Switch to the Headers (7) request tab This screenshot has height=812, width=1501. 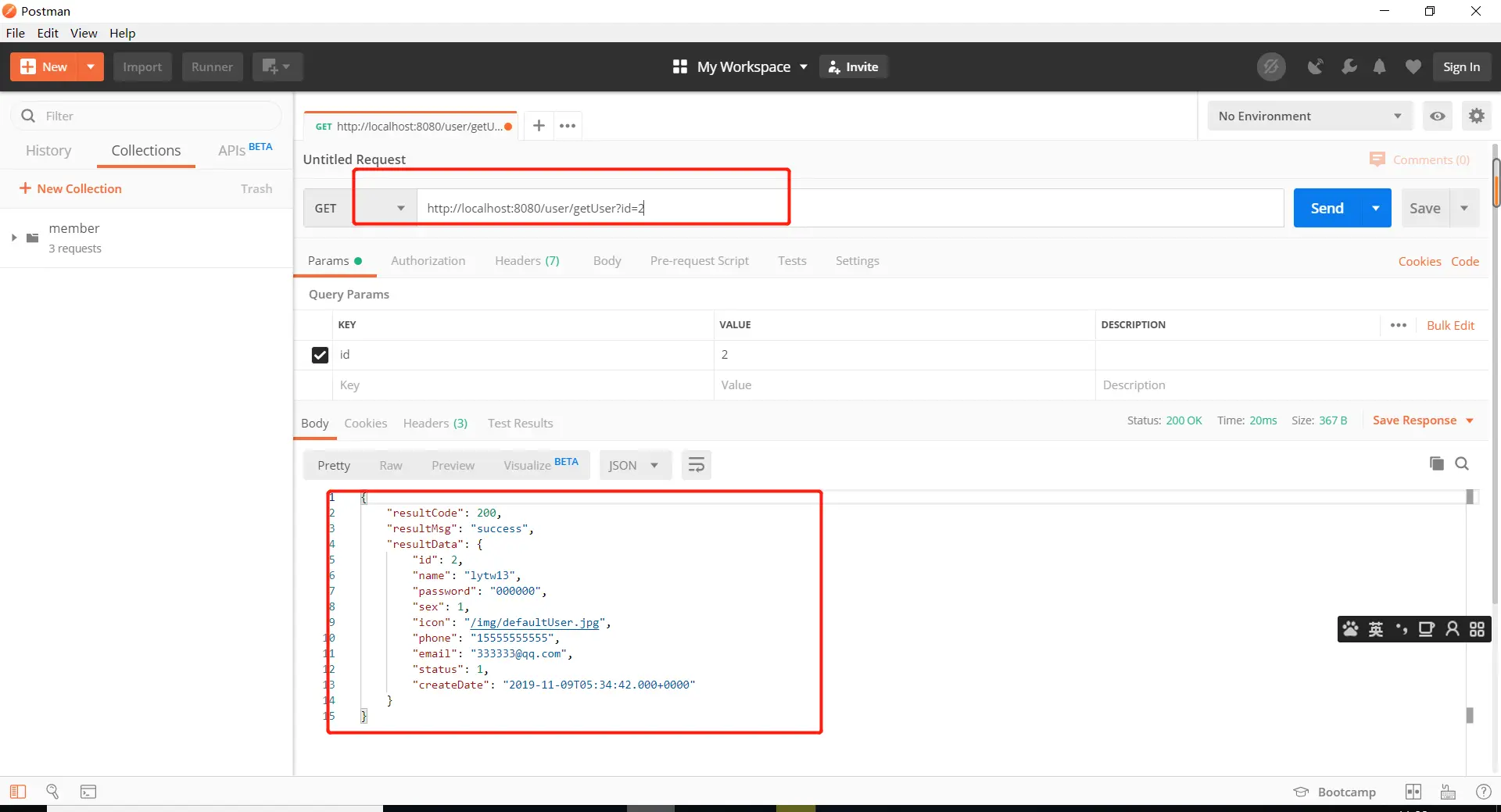(527, 261)
